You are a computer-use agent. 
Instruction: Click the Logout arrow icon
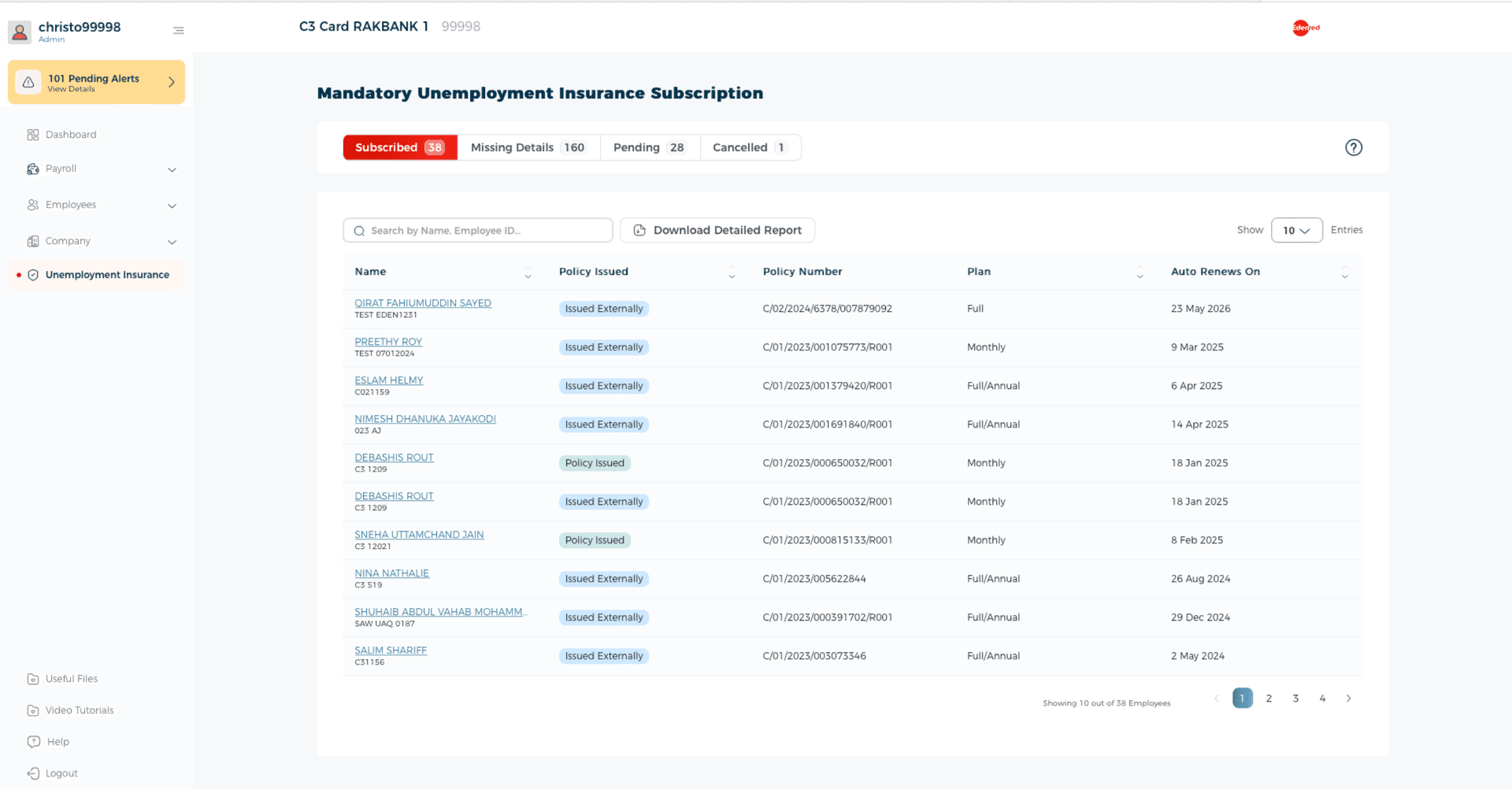point(33,773)
